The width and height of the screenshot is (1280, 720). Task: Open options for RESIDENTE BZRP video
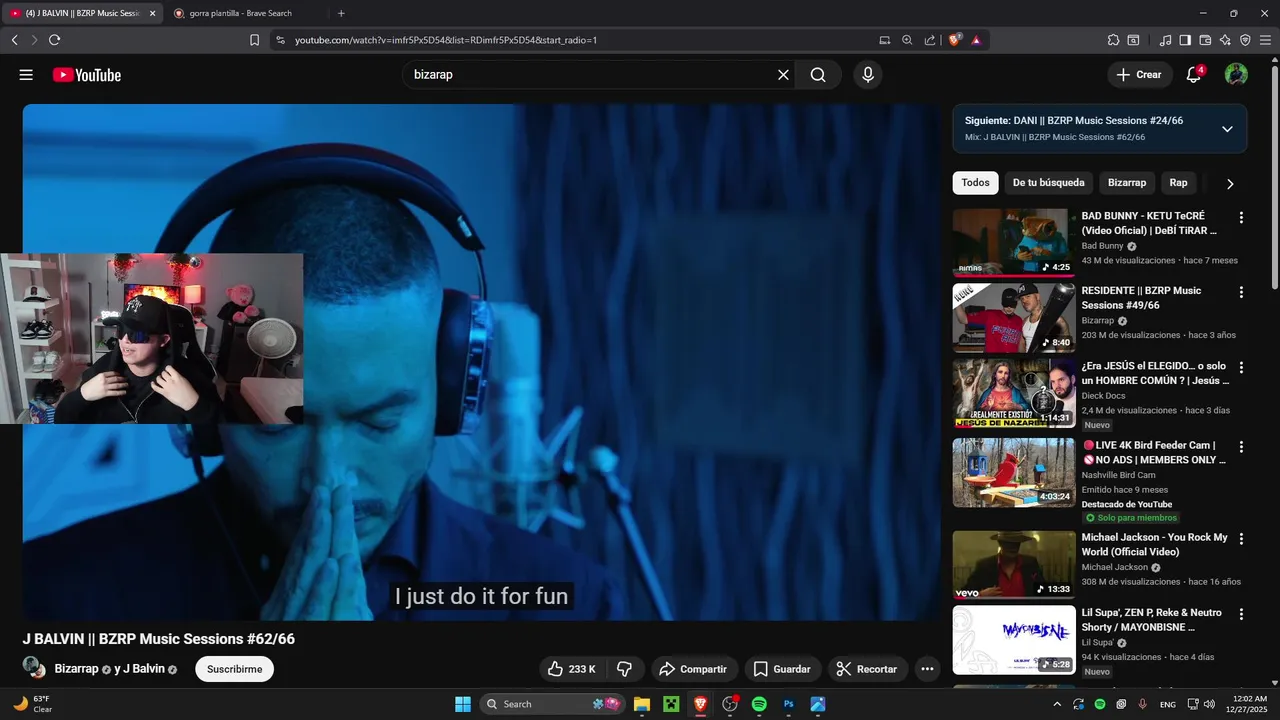tap(1241, 293)
